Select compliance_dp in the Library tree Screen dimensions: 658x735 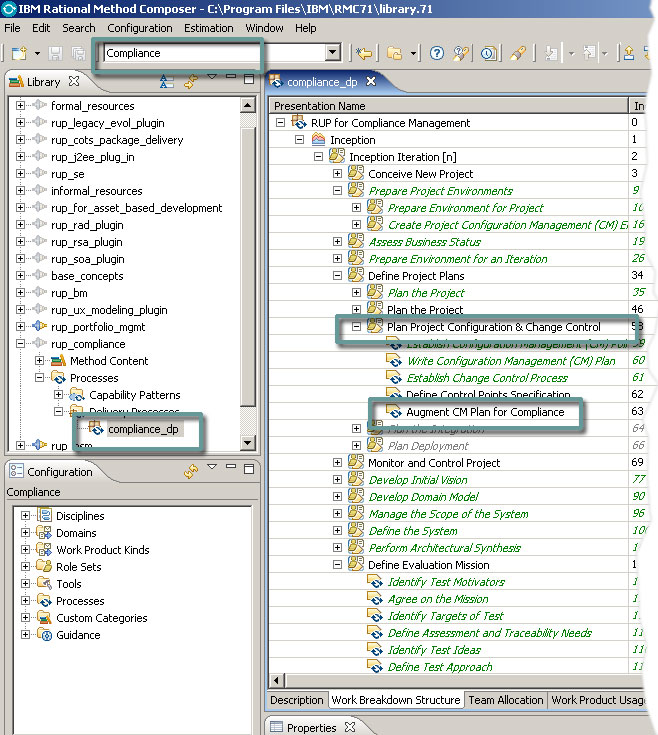[x=143, y=429]
